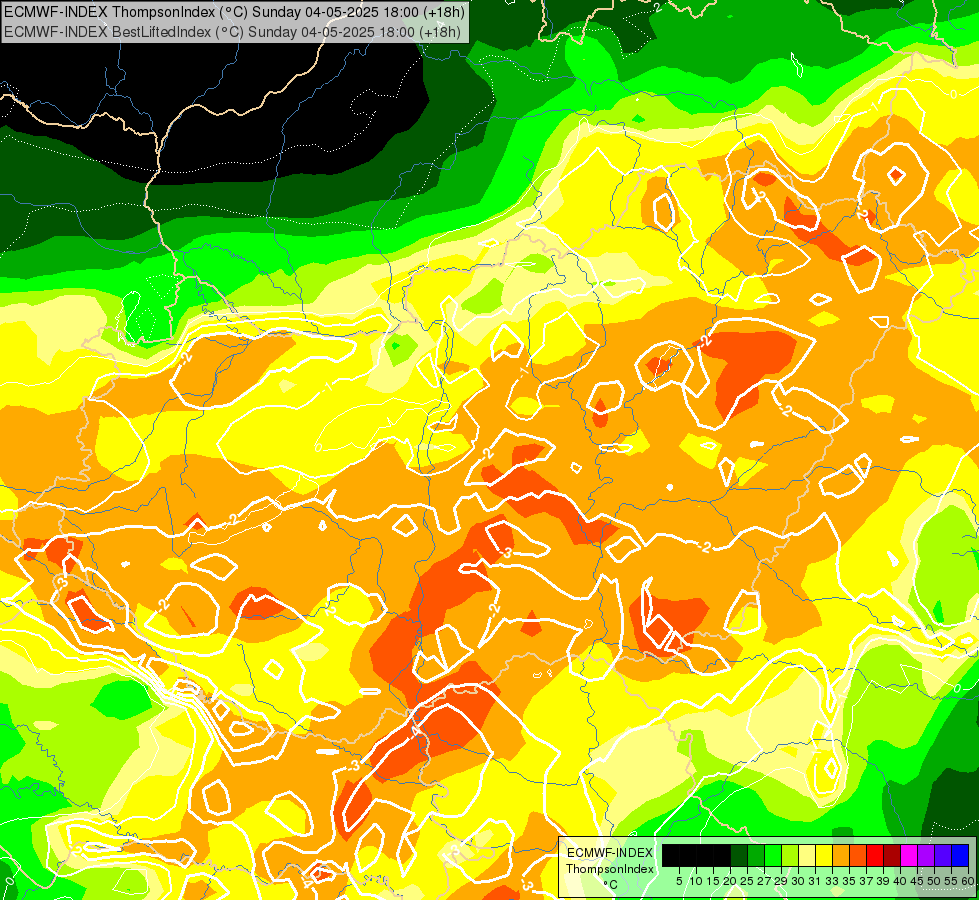Click the legend scale value '37'
The height and width of the screenshot is (900, 979).
tap(866, 881)
